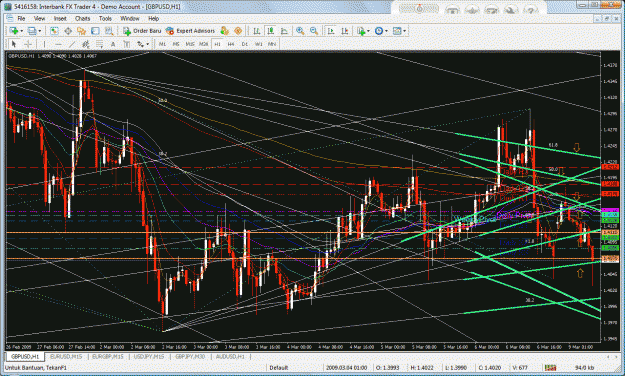625x376 pixels.
Task: Open the View menu
Action: [x=39, y=18]
